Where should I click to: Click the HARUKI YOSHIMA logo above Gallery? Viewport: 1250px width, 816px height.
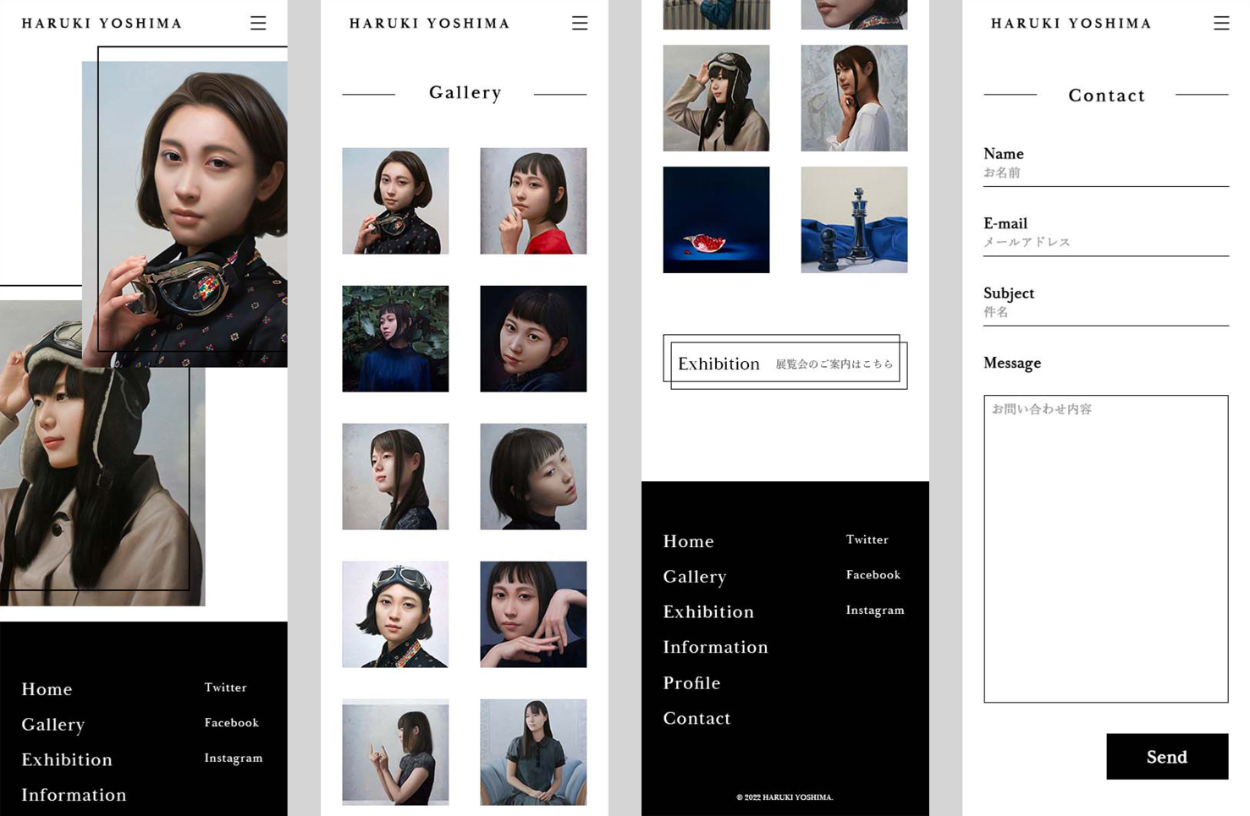429,23
